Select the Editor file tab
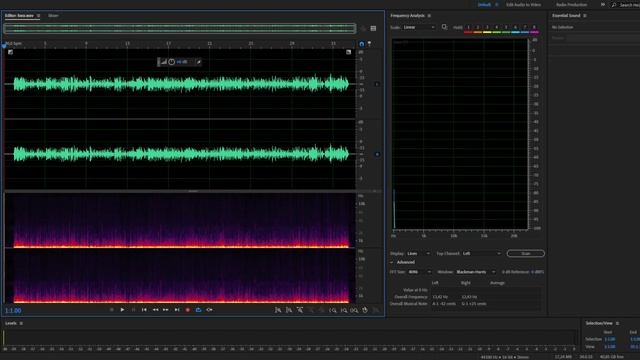 click(19, 16)
